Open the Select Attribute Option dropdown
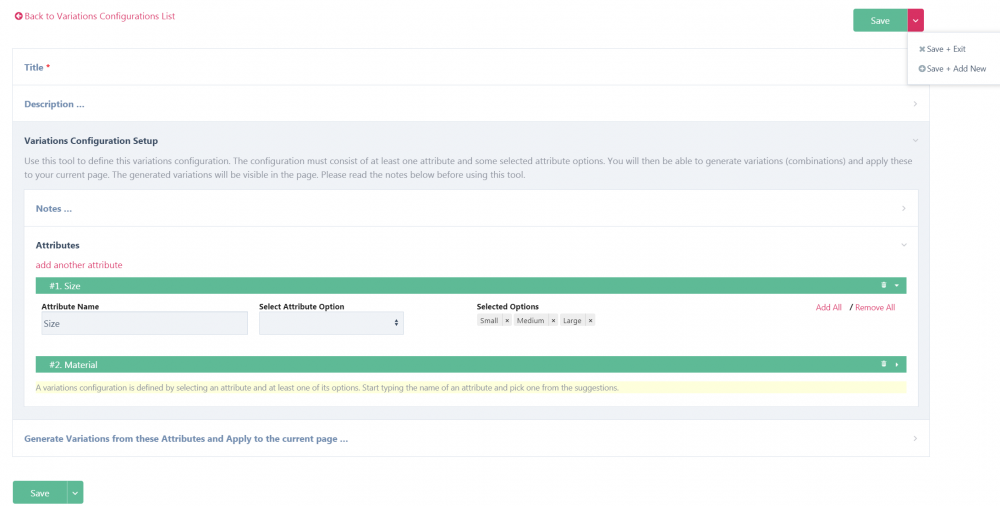Viewport: 1000px width, 506px height. [x=331, y=322]
